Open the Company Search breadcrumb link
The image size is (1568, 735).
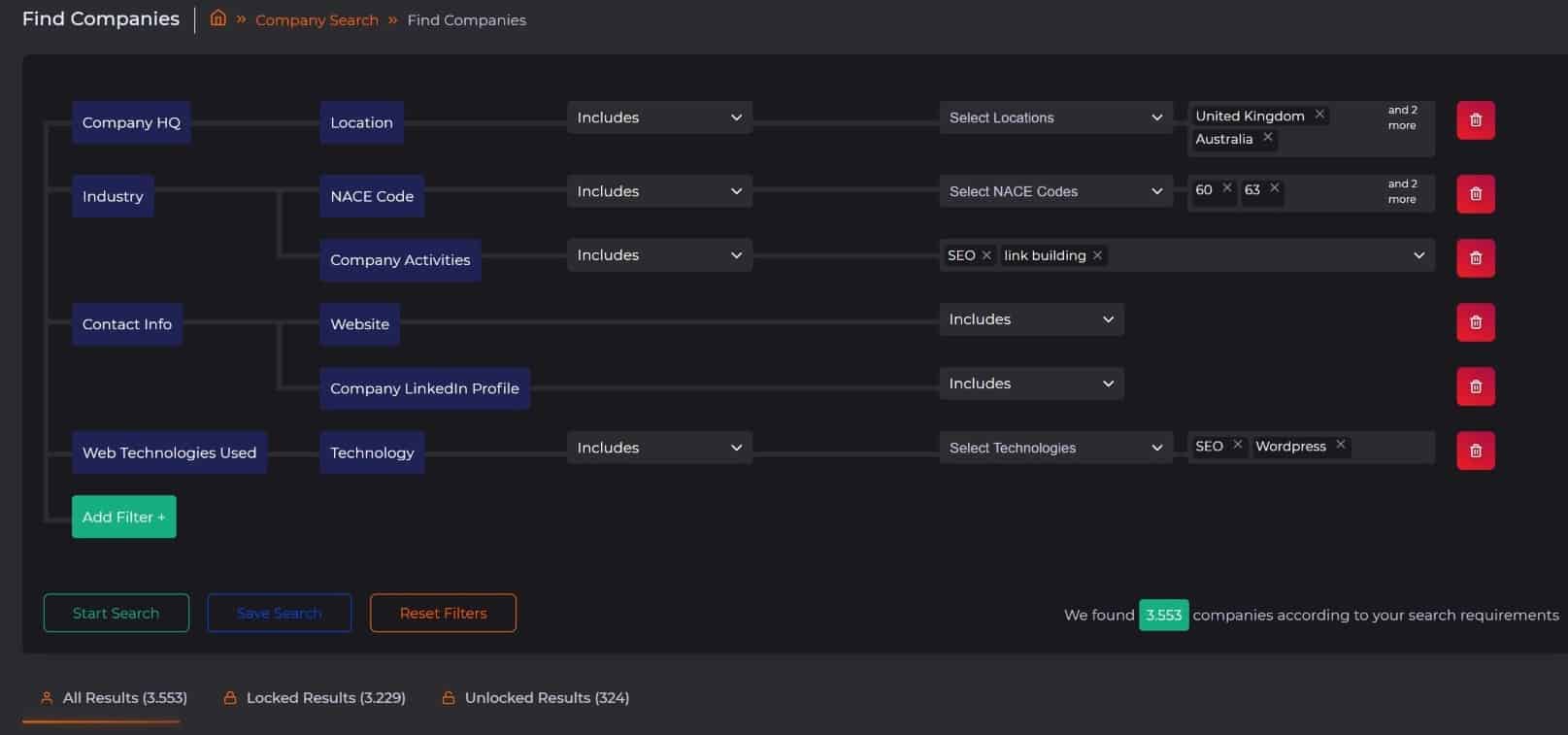pos(317,20)
